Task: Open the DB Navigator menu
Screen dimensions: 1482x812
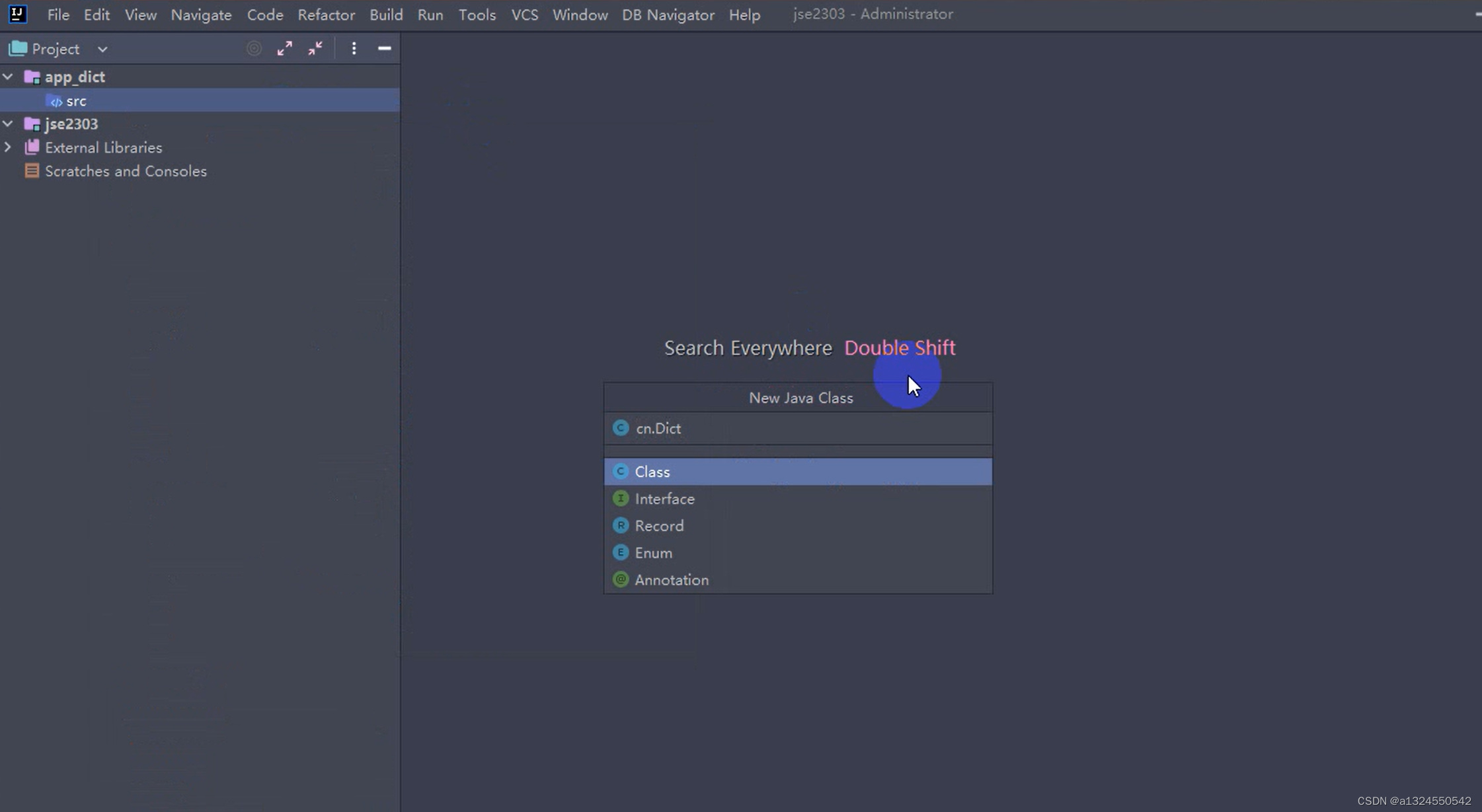Action: [668, 15]
